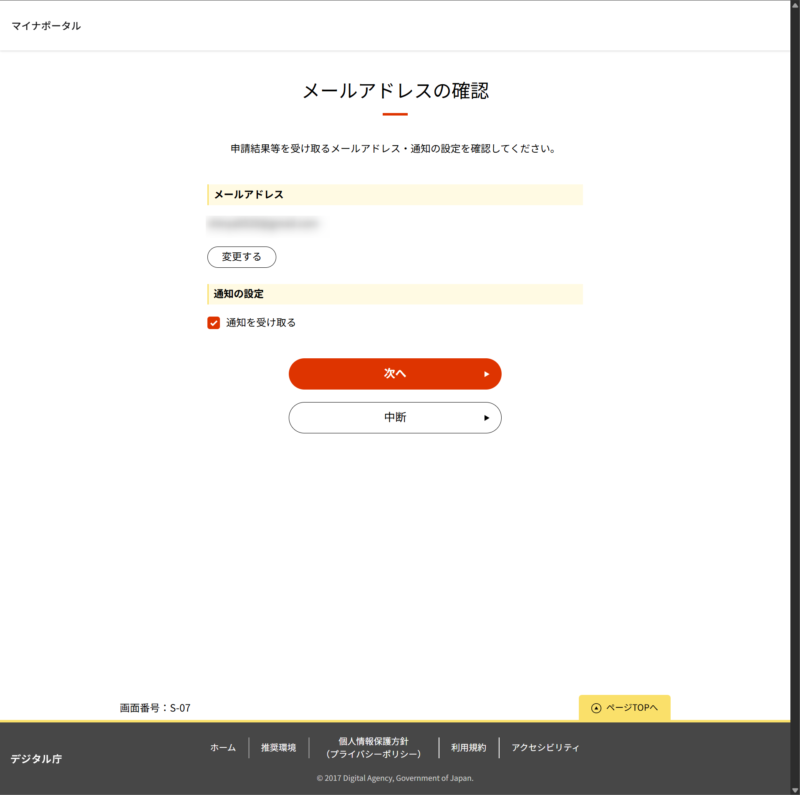
Task: Click the 通知の設定 section heading
Action: click(x=238, y=294)
